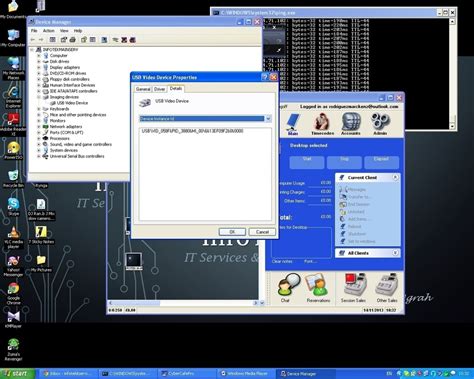
Task: Open My Computer desktop icon
Action: click(x=13, y=37)
